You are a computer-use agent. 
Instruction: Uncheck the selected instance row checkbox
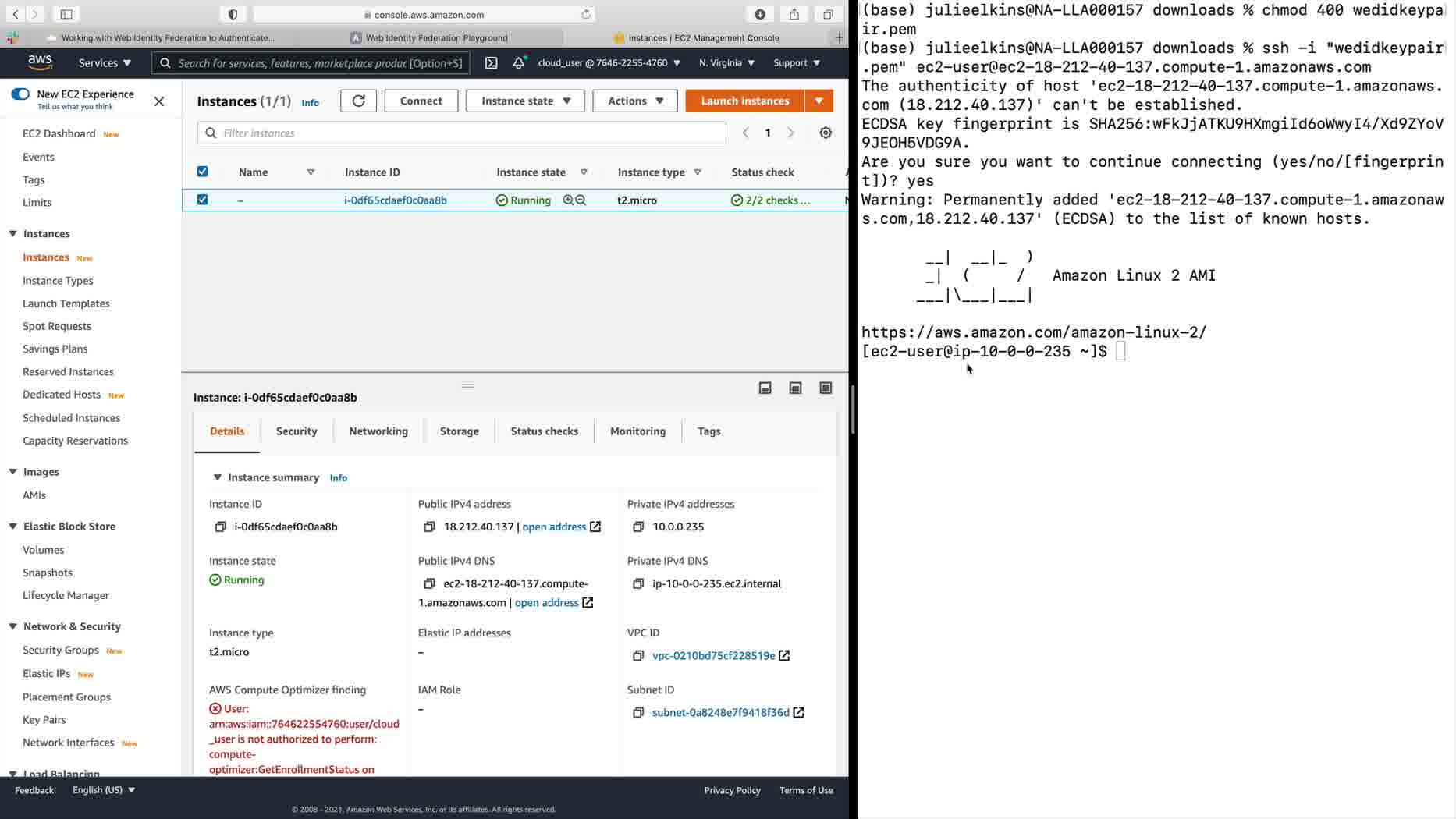(202, 200)
